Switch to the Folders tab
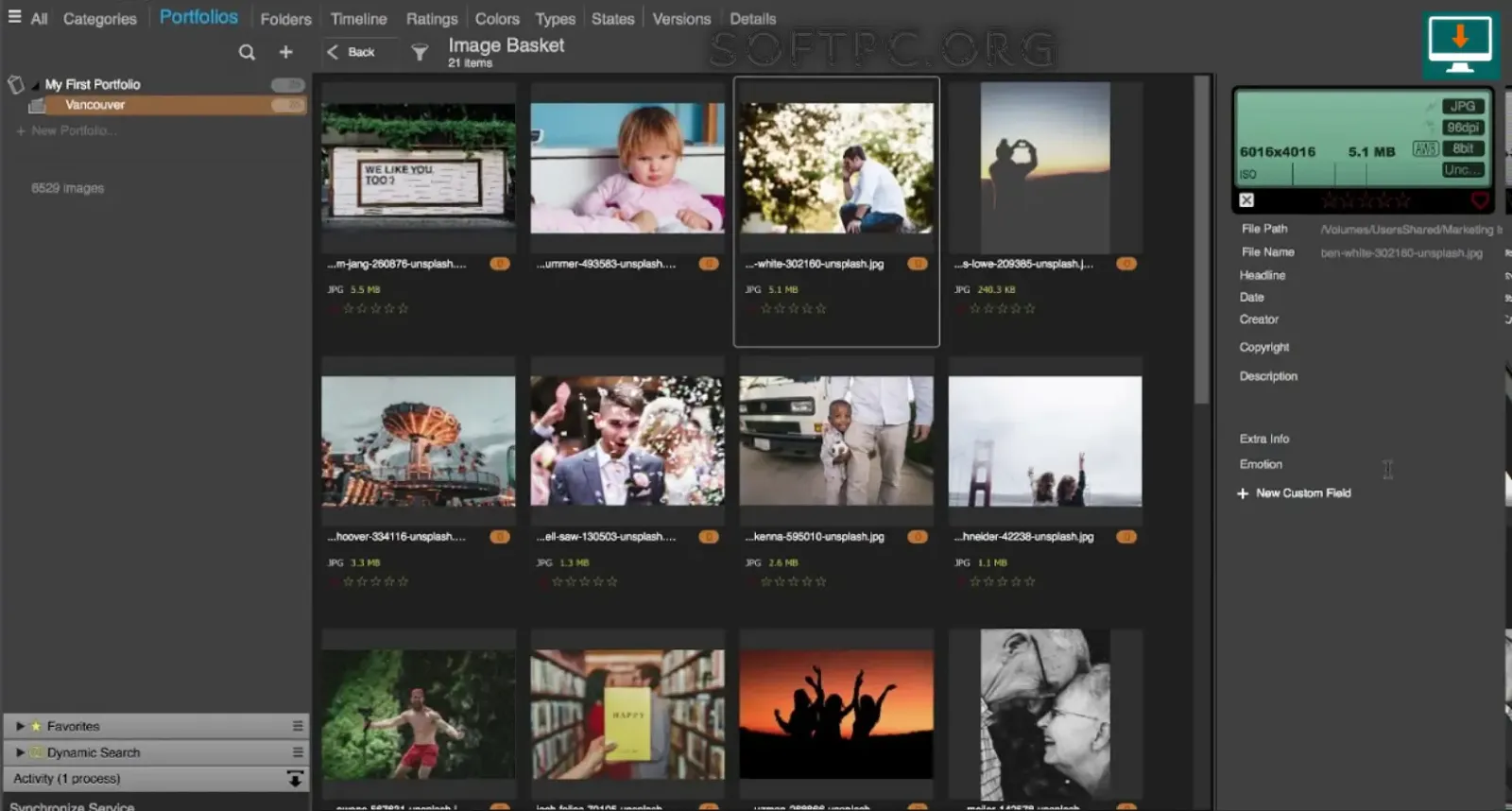Image resolution: width=1512 pixels, height=811 pixels. tap(285, 19)
